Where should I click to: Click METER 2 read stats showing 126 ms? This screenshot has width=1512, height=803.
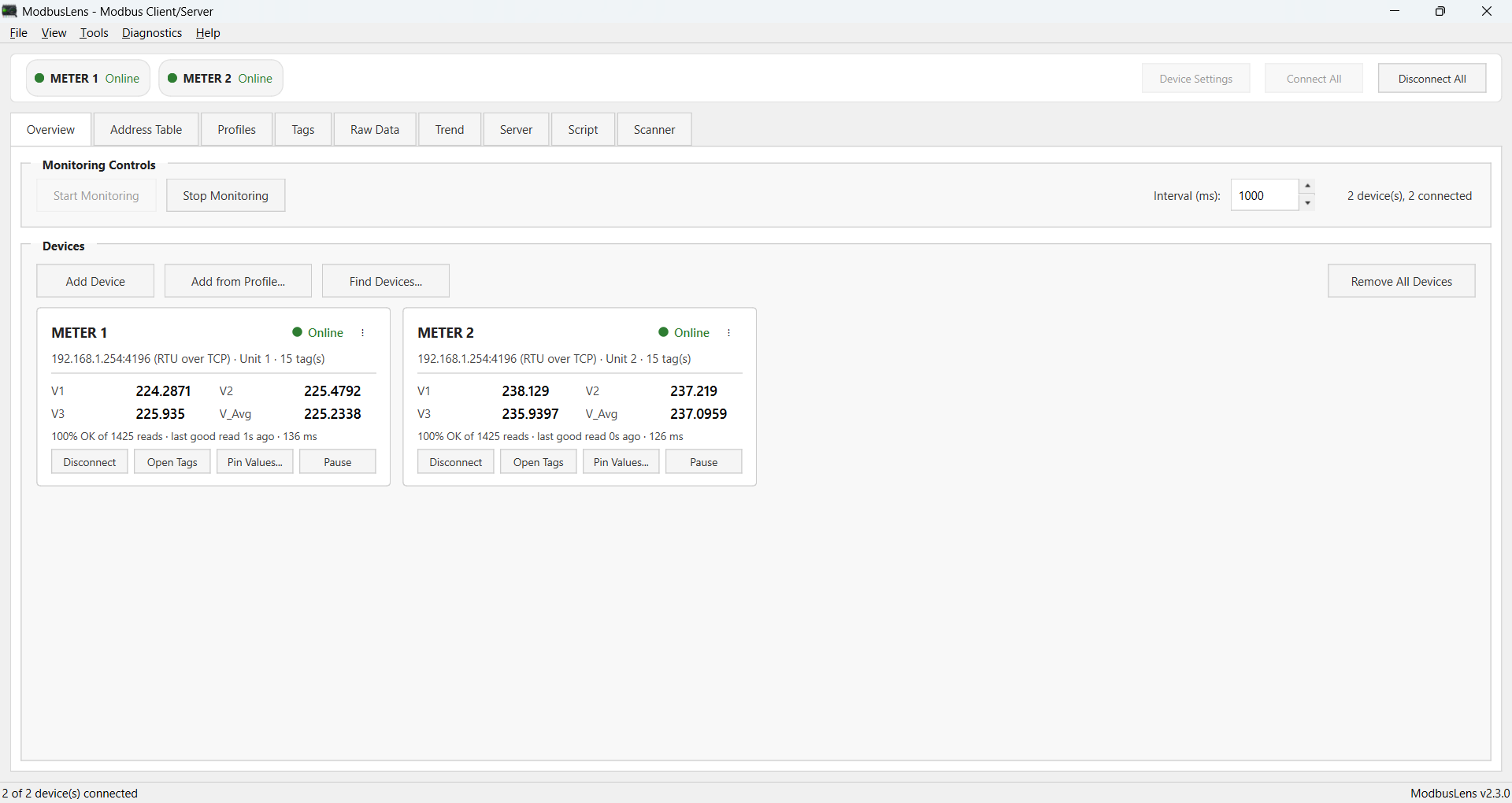pyautogui.click(x=550, y=436)
